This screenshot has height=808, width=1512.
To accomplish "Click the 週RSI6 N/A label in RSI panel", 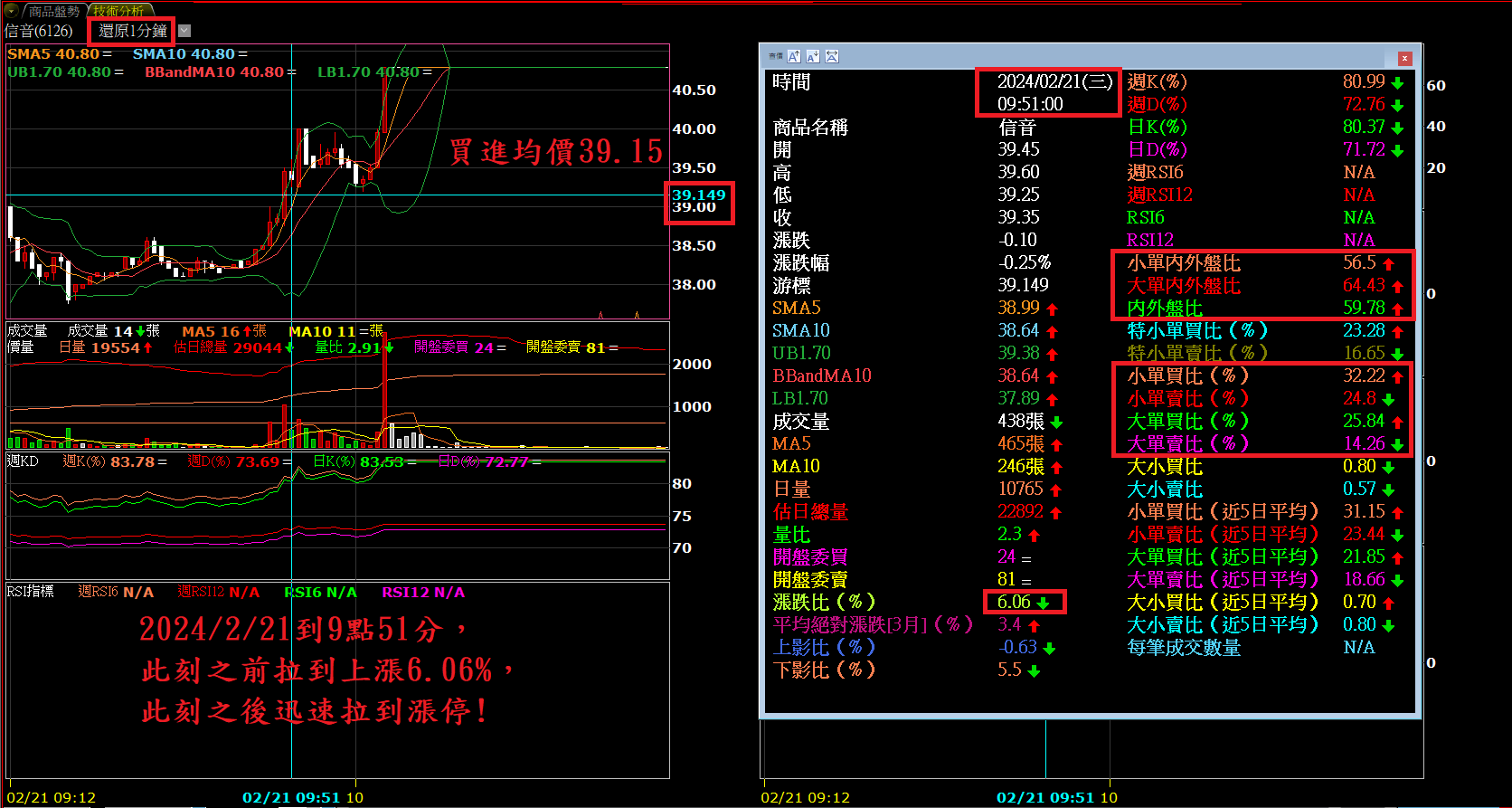I will (116, 592).
